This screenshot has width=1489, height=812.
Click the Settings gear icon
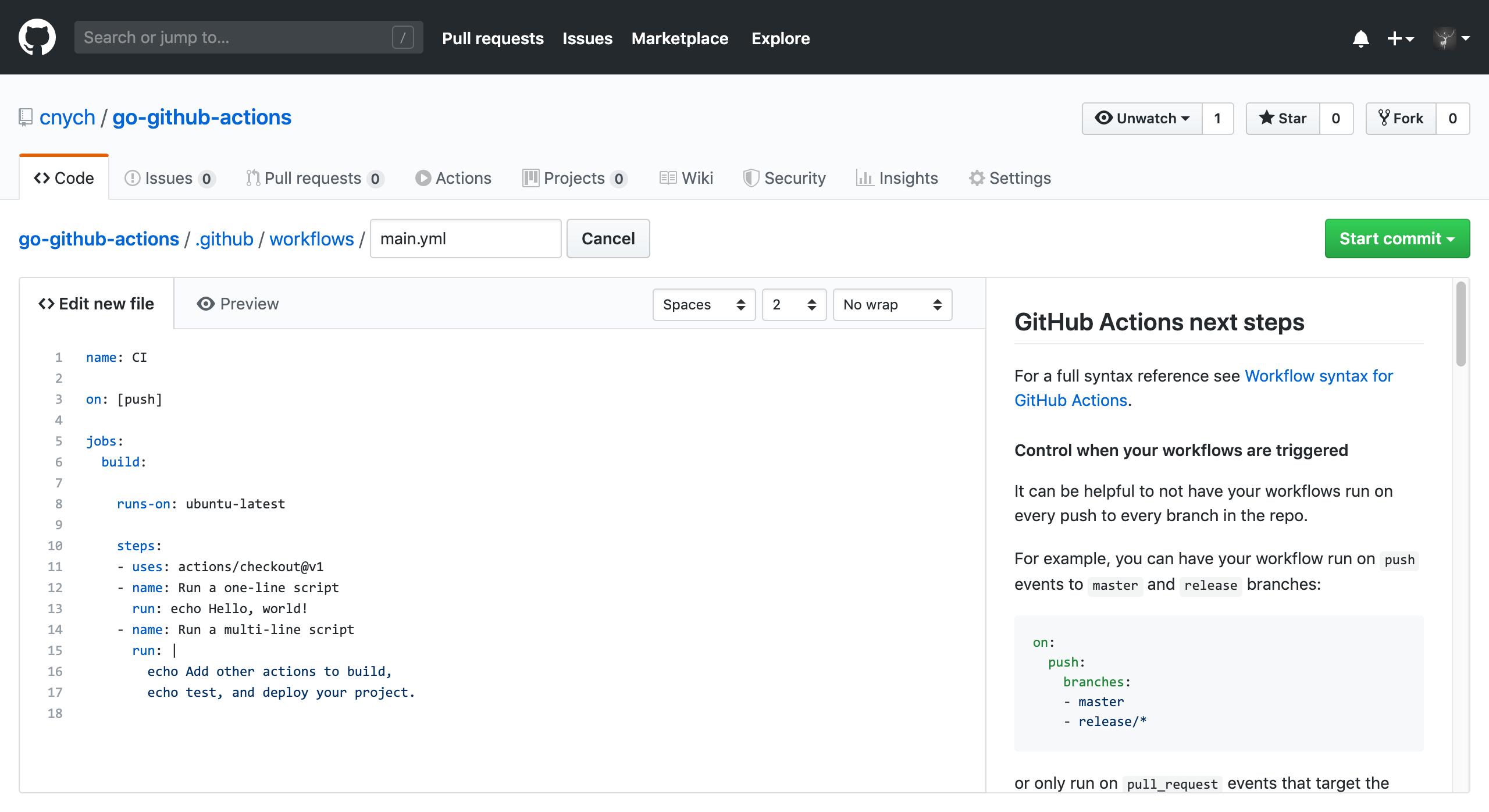(x=978, y=178)
